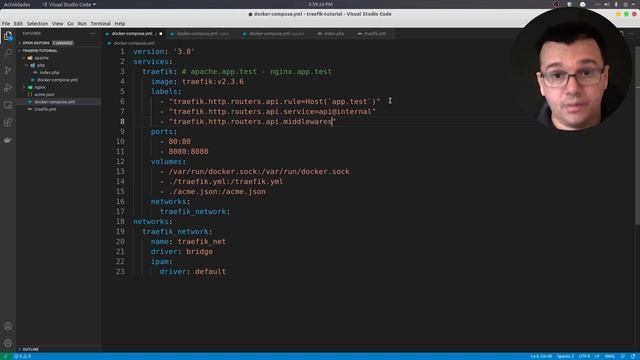Open the Selection menu
The width and height of the screenshot is (640, 360).
37,24
